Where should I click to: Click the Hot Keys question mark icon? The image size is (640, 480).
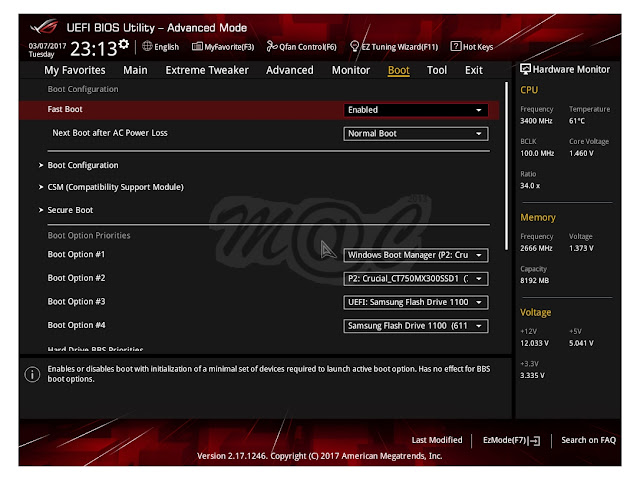(x=456, y=46)
